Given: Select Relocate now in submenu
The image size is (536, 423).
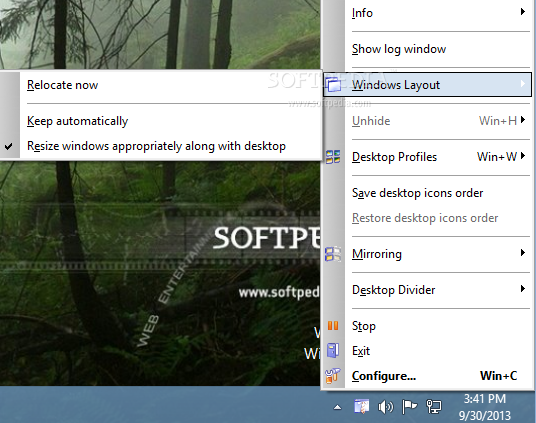Looking at the screenshot, I should coord(161,85).
